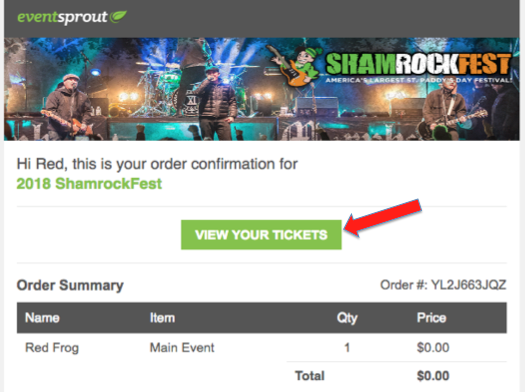Click the Main Event $0.00 price cell
This screenshot has height=392, width=525.
(x=433, y=347)
